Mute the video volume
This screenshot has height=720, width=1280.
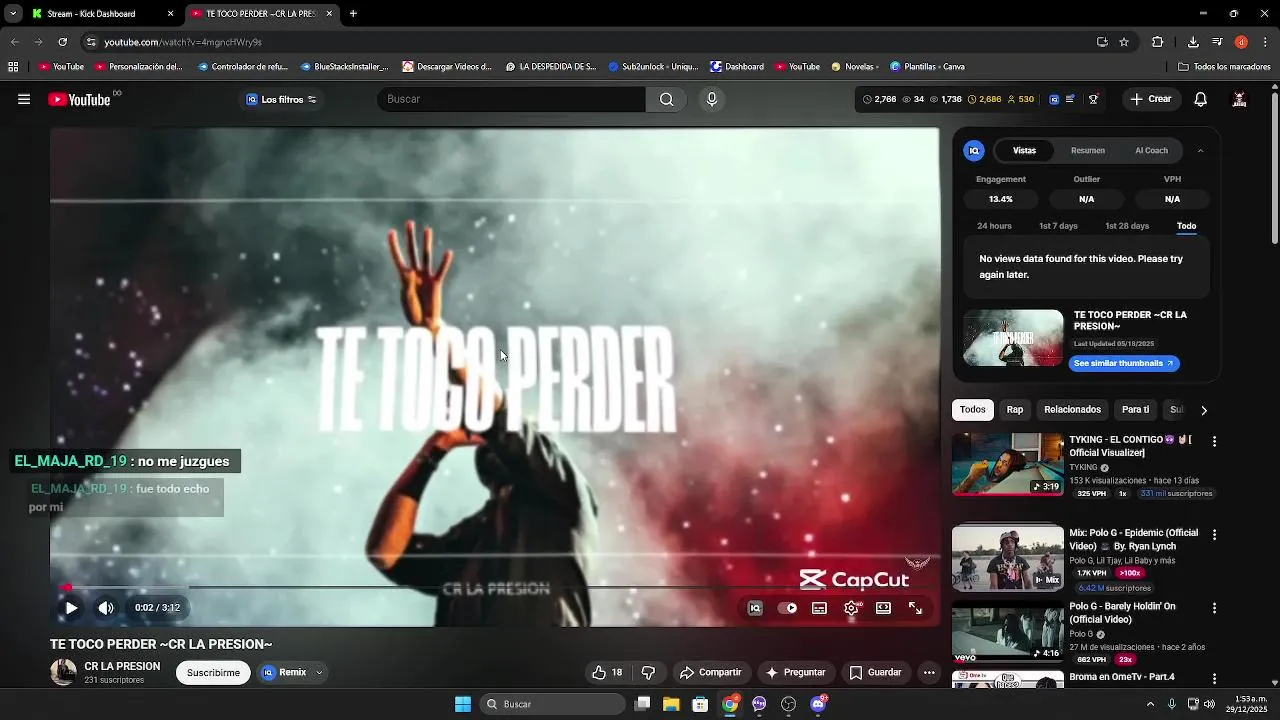click(x=106, y=608)
